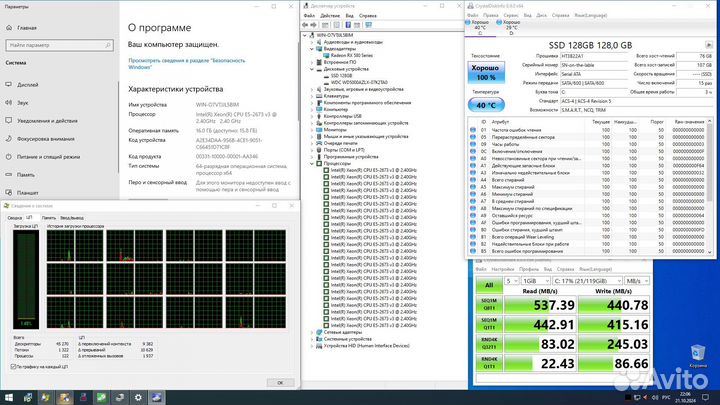Click the Start button on the taskbar
Screen dimensions: 720x405
9,398
